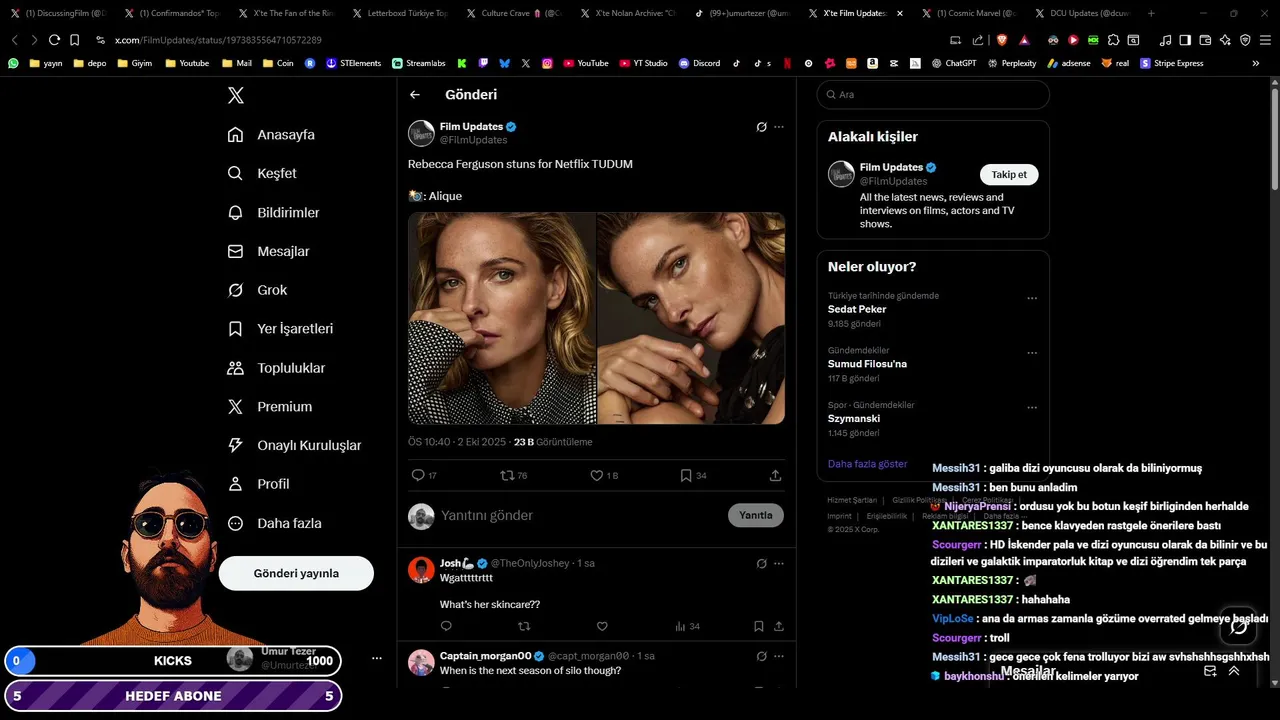Click floating Grok button above Mesajlar
This screenshot has width=1280, height=720.
click(x=1239, y=626)
